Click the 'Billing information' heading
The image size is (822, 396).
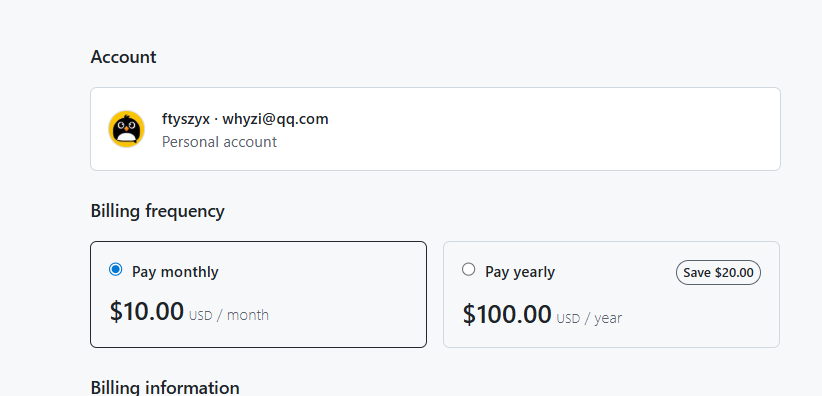coord(165,388)
